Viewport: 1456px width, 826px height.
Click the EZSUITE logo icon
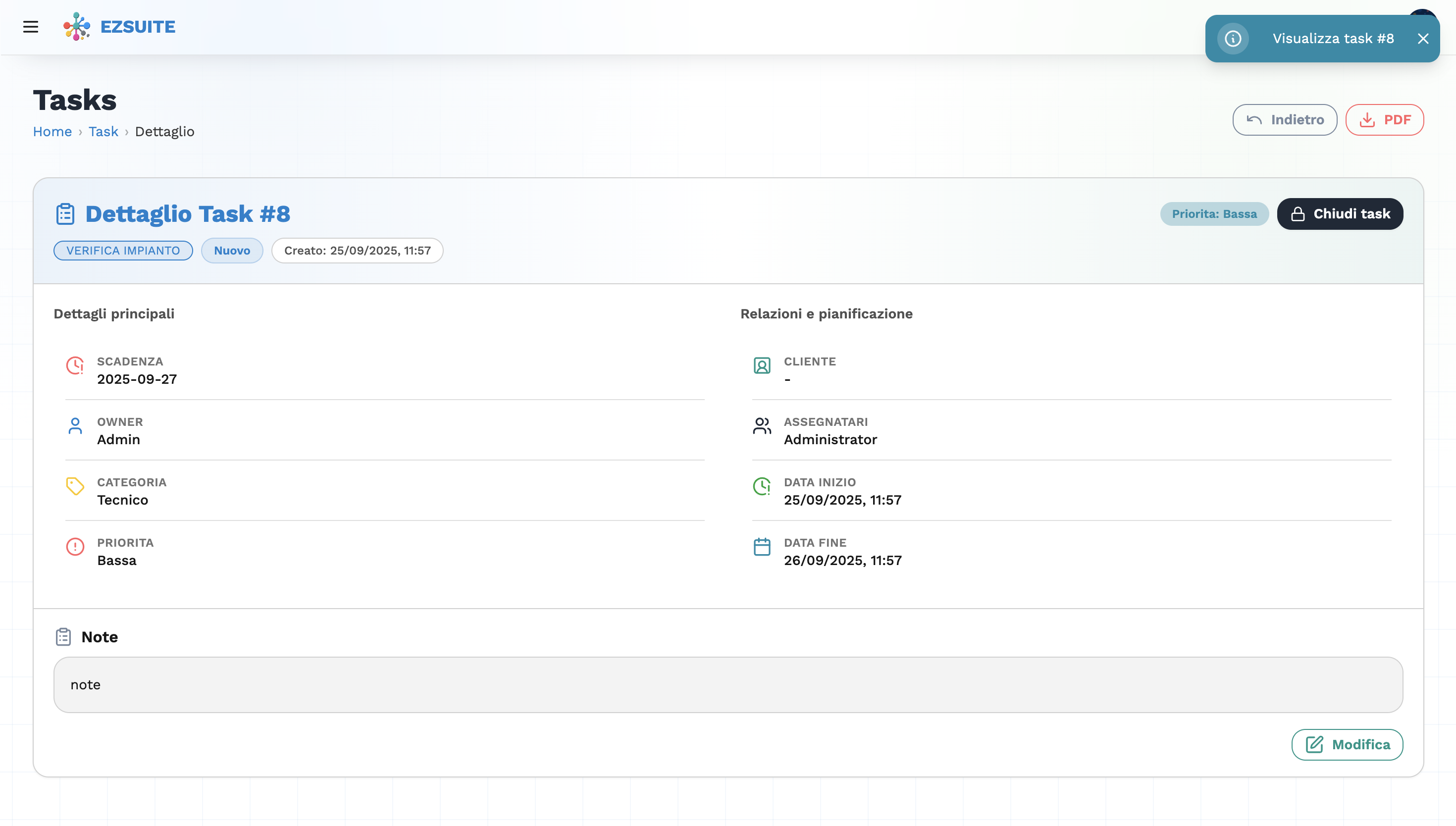(x=77, y=27)
